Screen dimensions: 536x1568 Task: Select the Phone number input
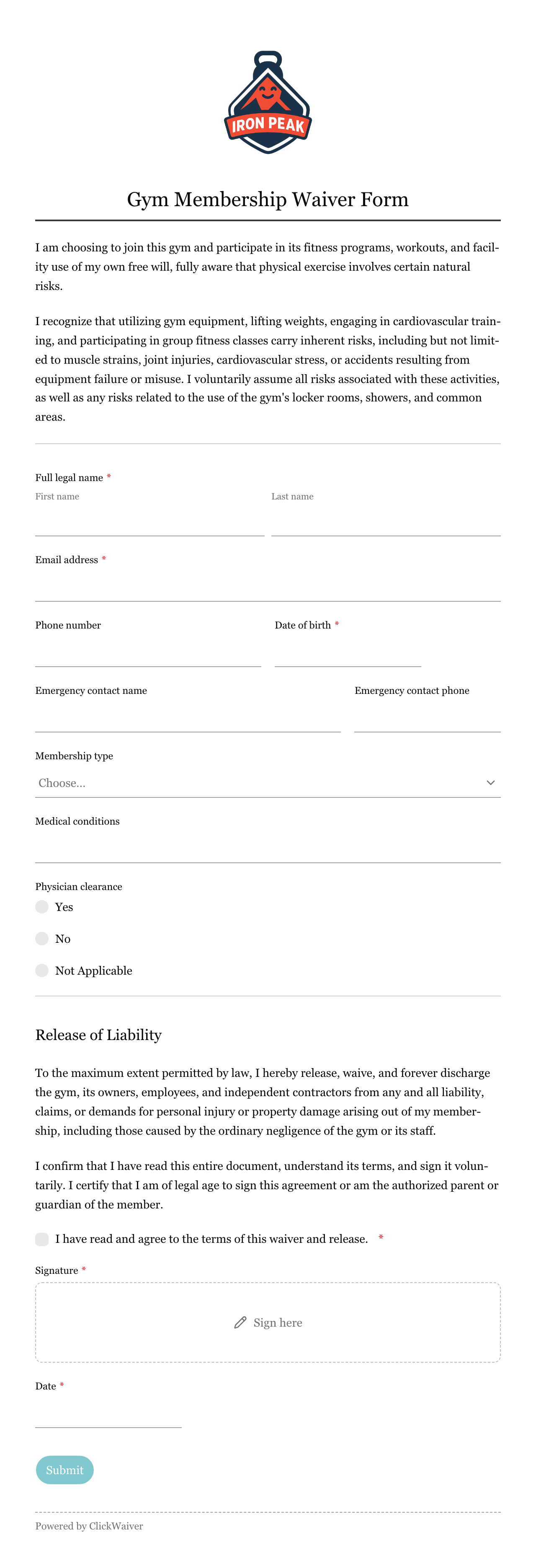(x=149, y=652)
